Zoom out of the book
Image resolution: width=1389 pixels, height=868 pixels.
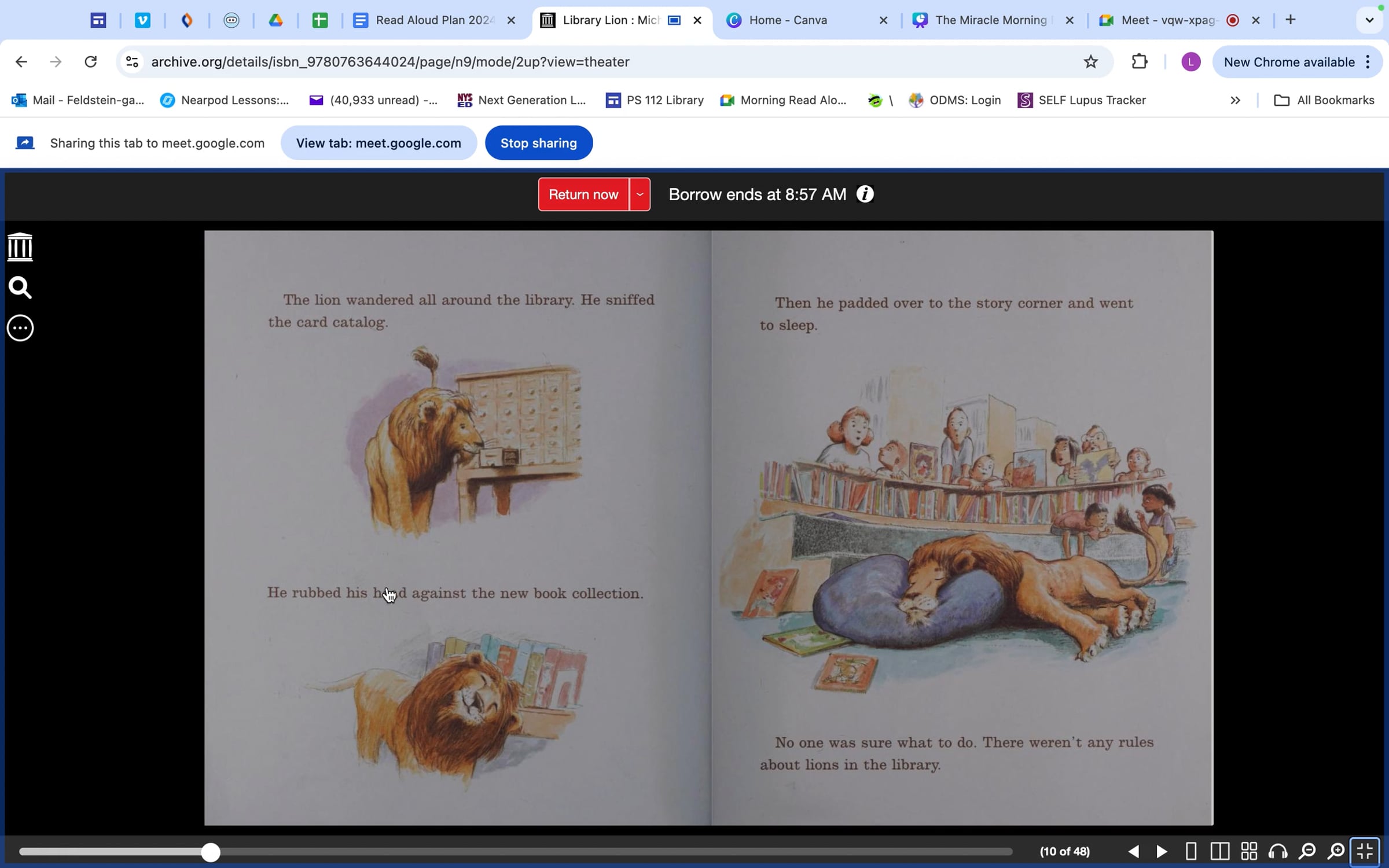point(1307,851)
